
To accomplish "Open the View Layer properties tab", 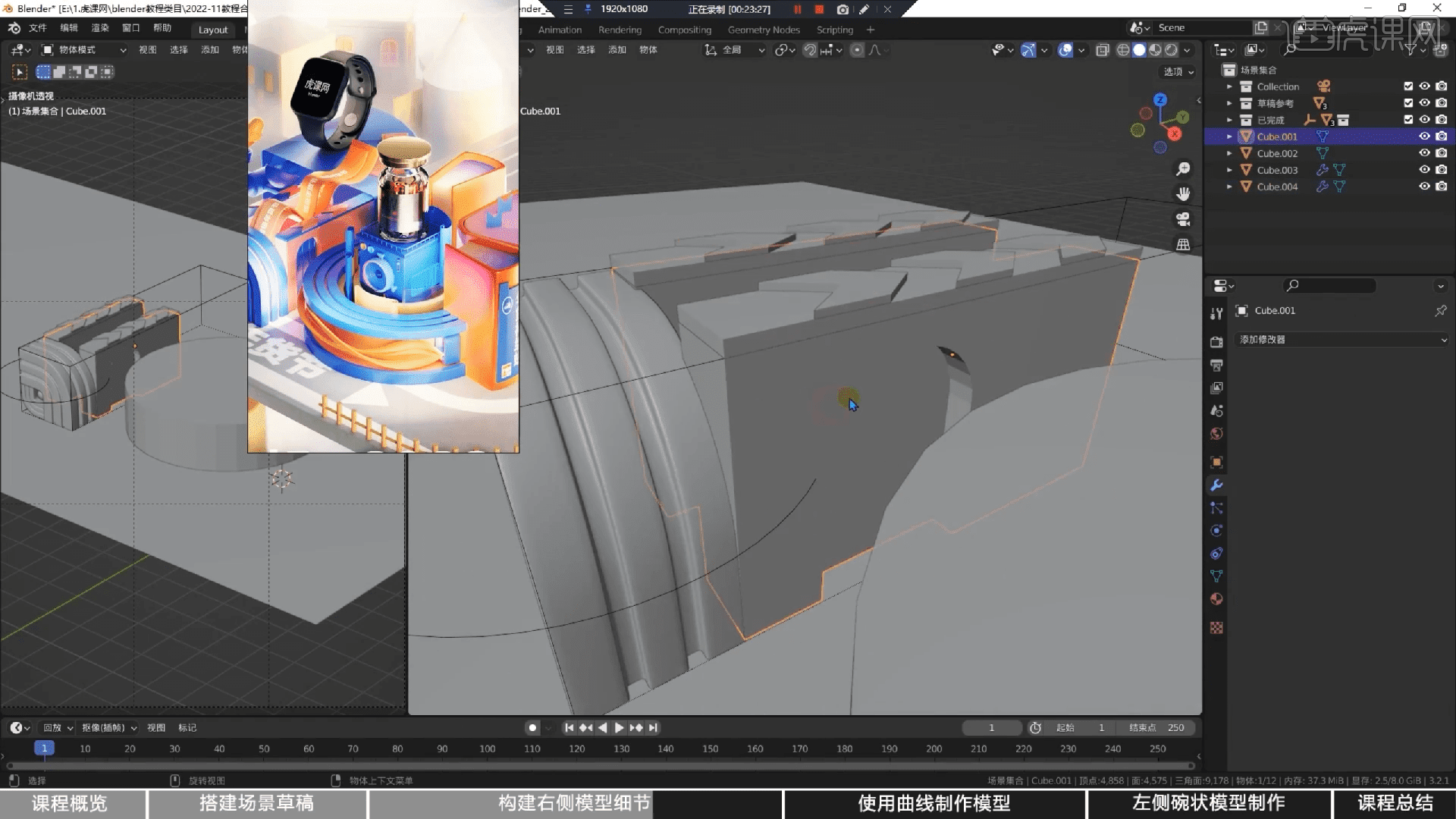I will point(1216,388).
